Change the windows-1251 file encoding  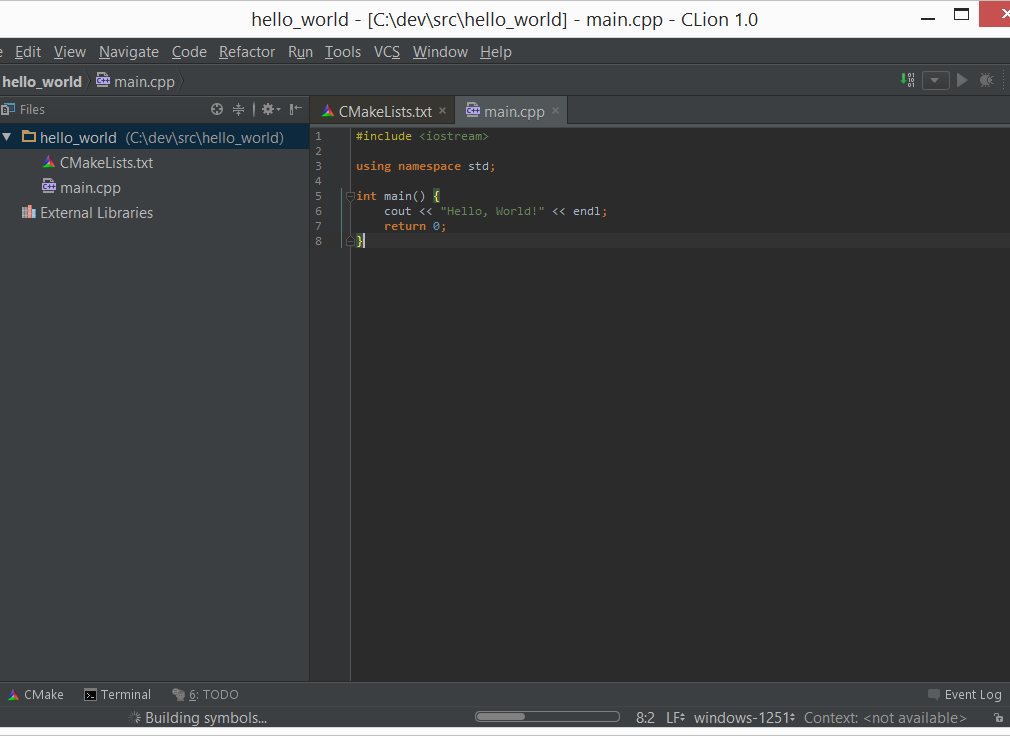[744, 718]
